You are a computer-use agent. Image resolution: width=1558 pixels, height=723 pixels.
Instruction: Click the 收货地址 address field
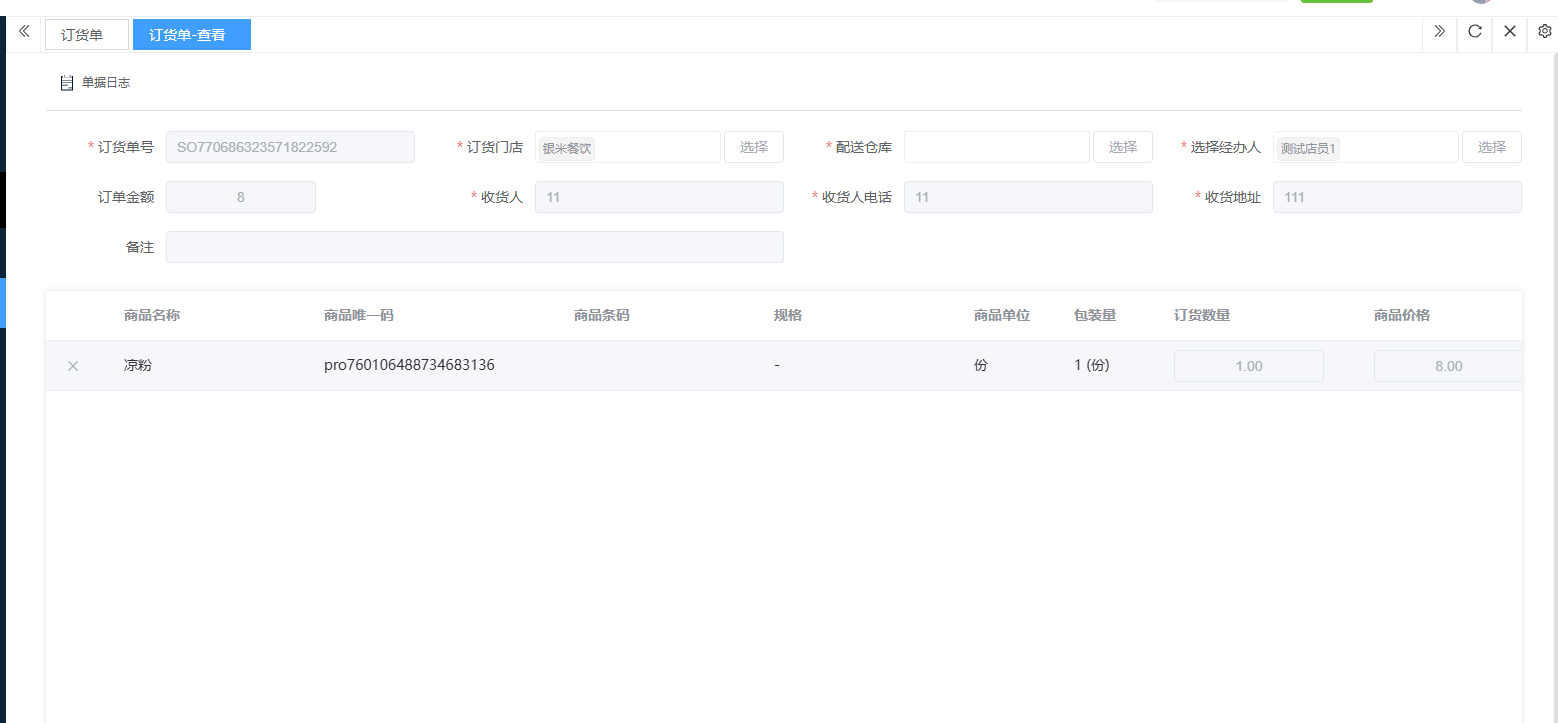(1396, 197)
